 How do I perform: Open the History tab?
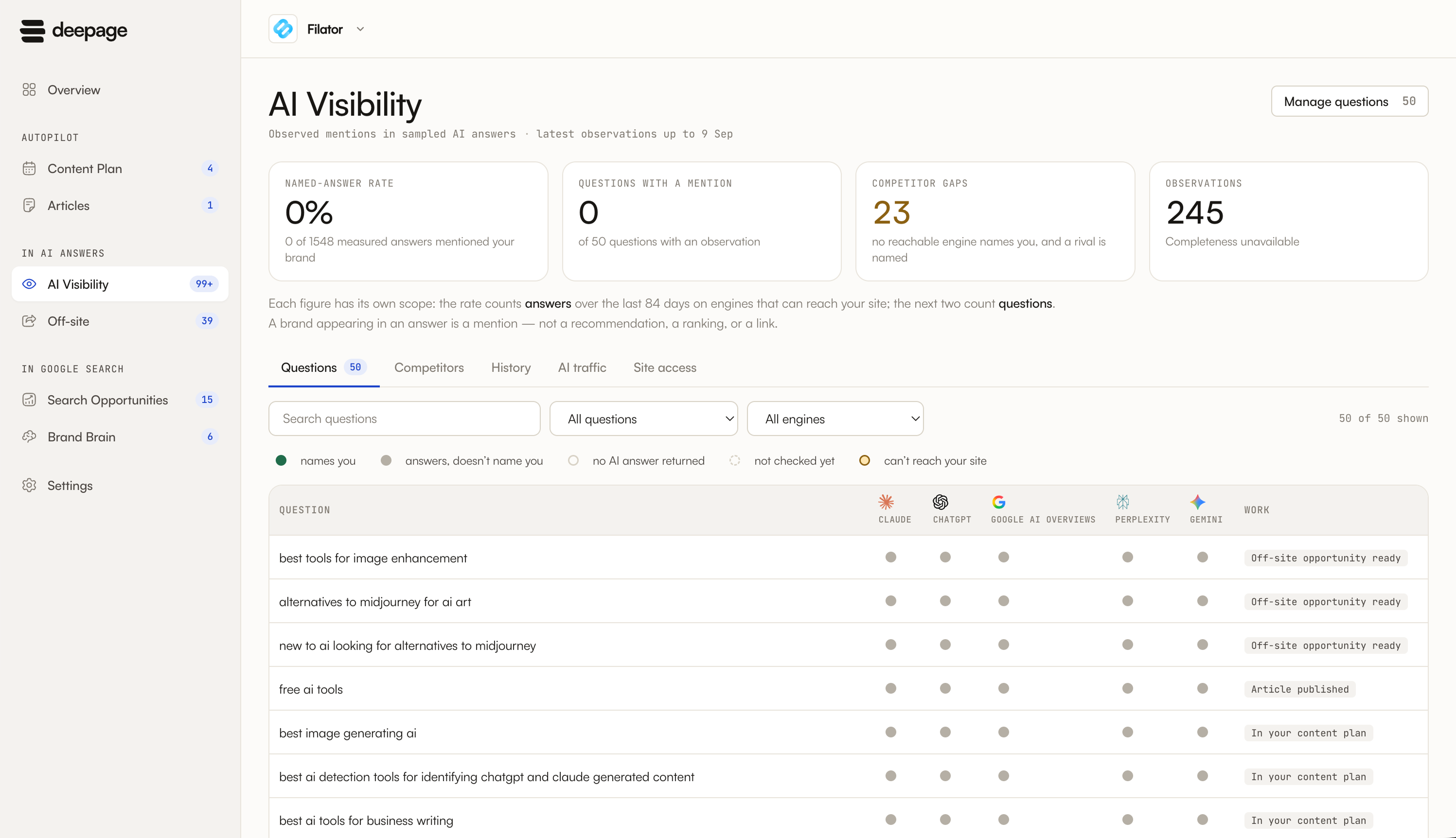(511, 367)
